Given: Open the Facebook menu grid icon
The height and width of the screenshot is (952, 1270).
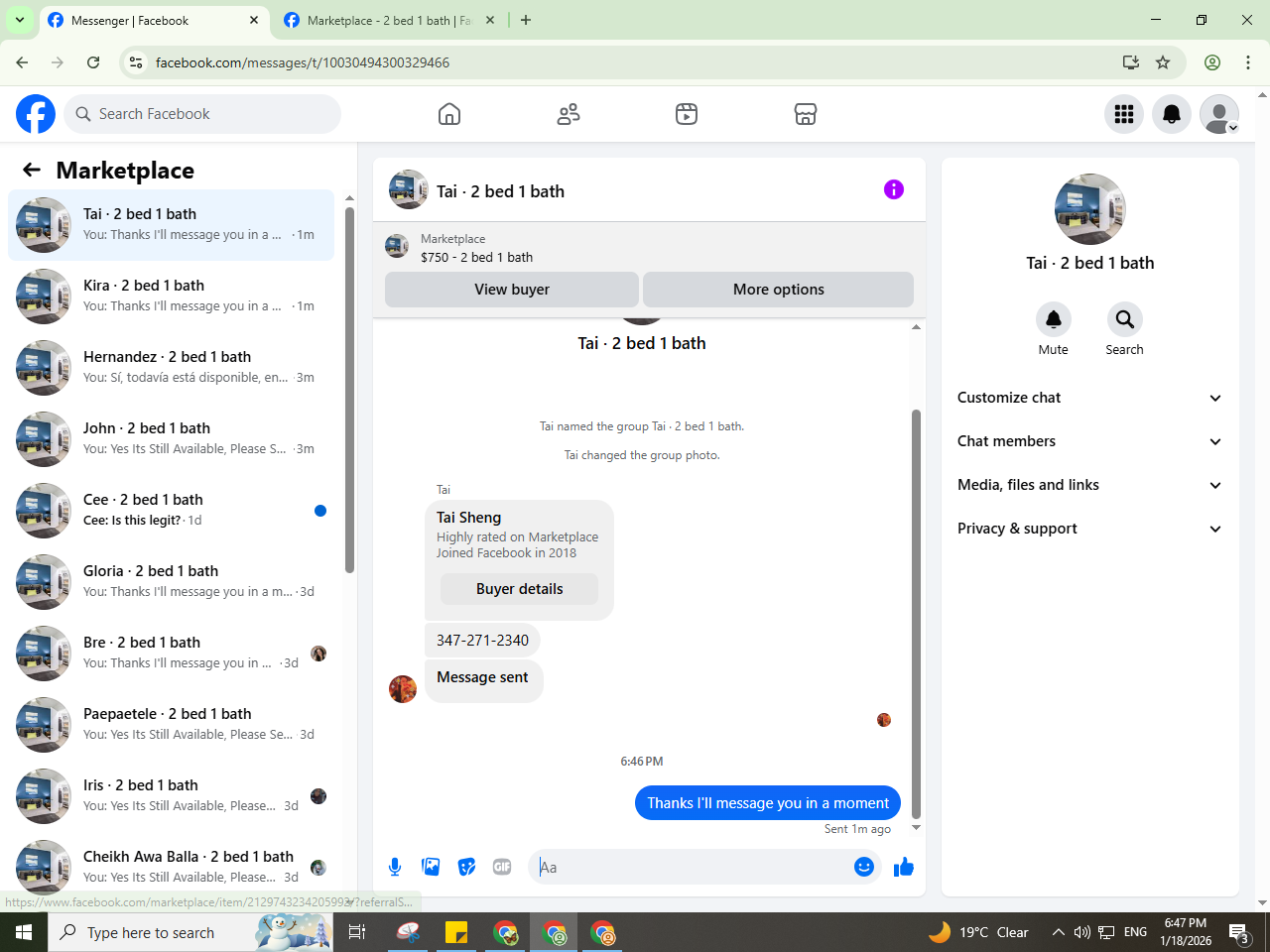Looking at the screenshot, I should (x=1124, y=114).
